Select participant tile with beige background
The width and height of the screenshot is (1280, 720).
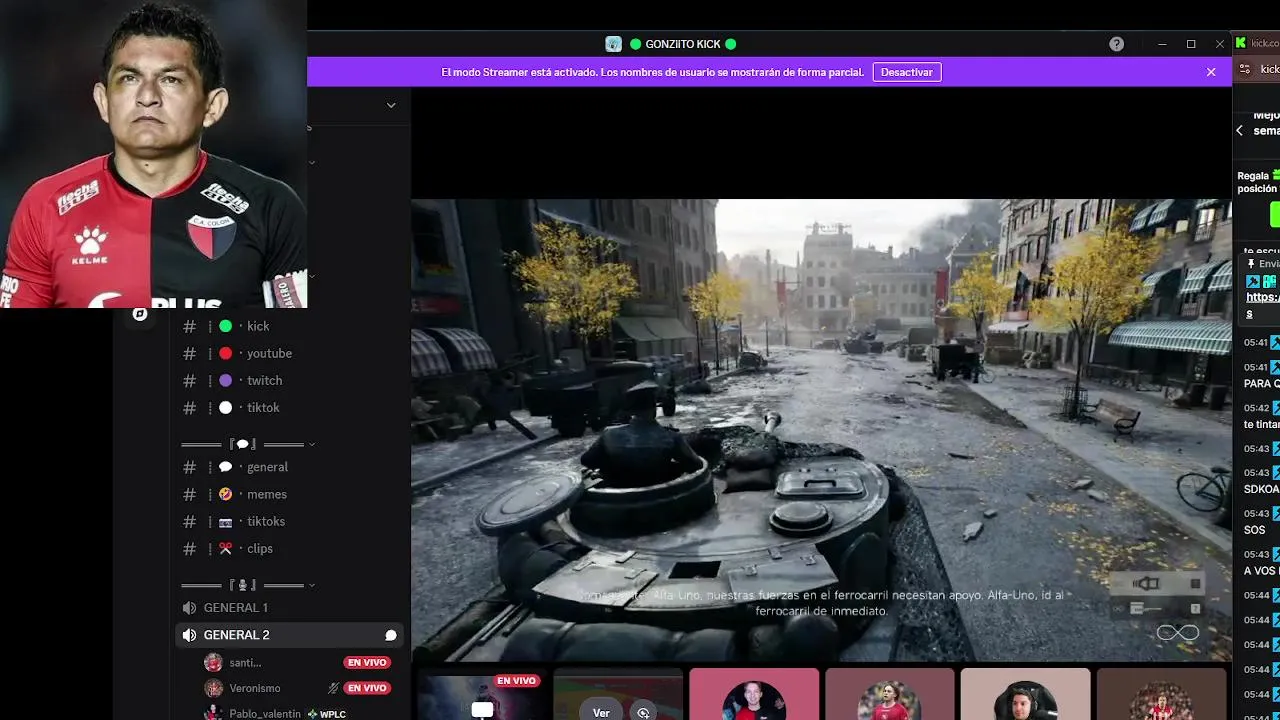pyautogui.click(x=1025, y=695)
